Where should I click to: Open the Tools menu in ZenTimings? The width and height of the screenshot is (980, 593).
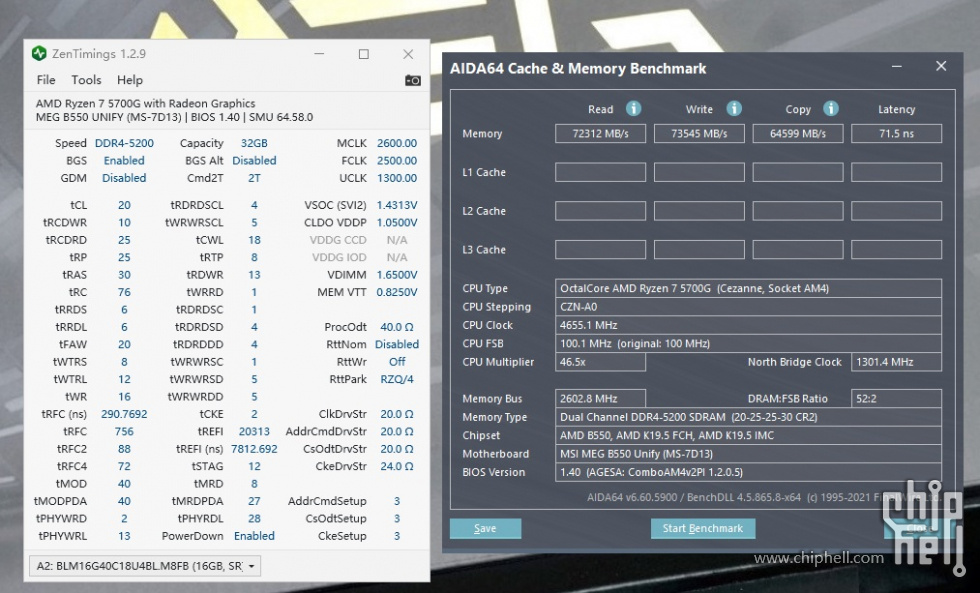point(86,80)
